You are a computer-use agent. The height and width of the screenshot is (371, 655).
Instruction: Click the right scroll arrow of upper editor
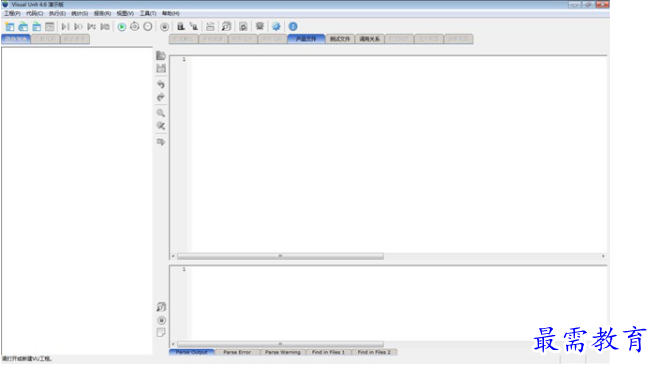(603, 256)
